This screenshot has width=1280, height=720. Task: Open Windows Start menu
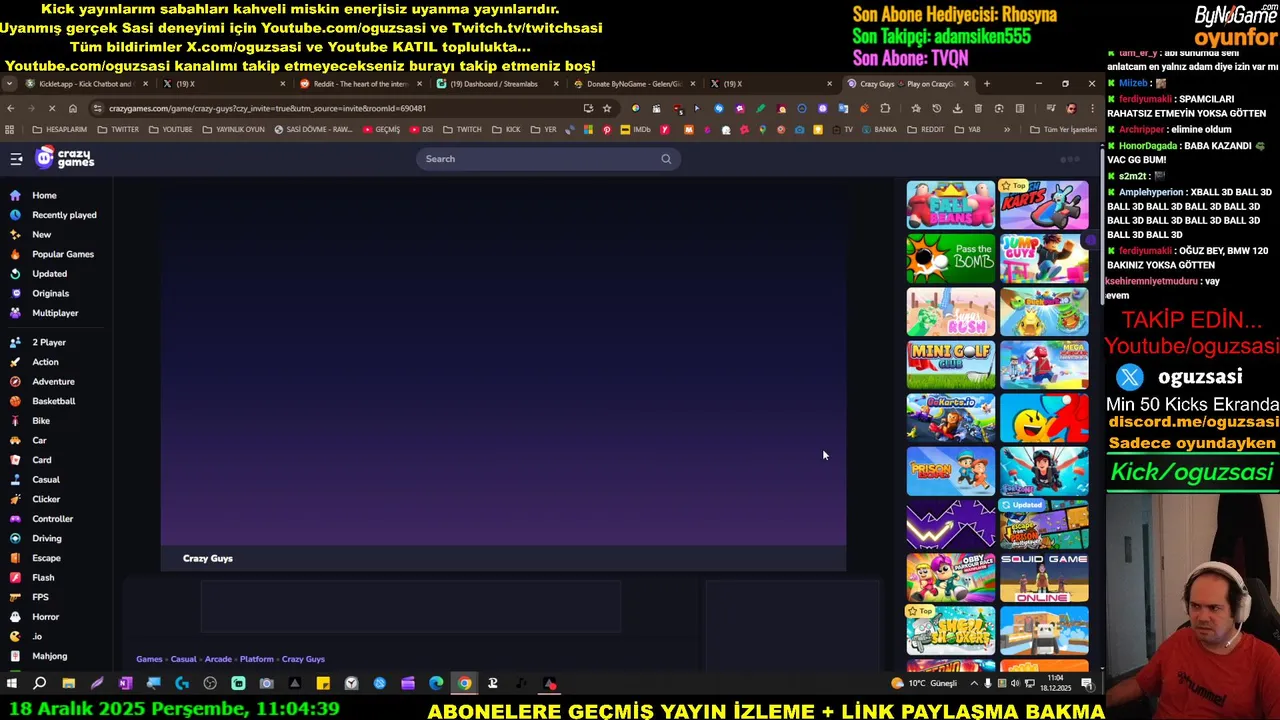point(12,684)
